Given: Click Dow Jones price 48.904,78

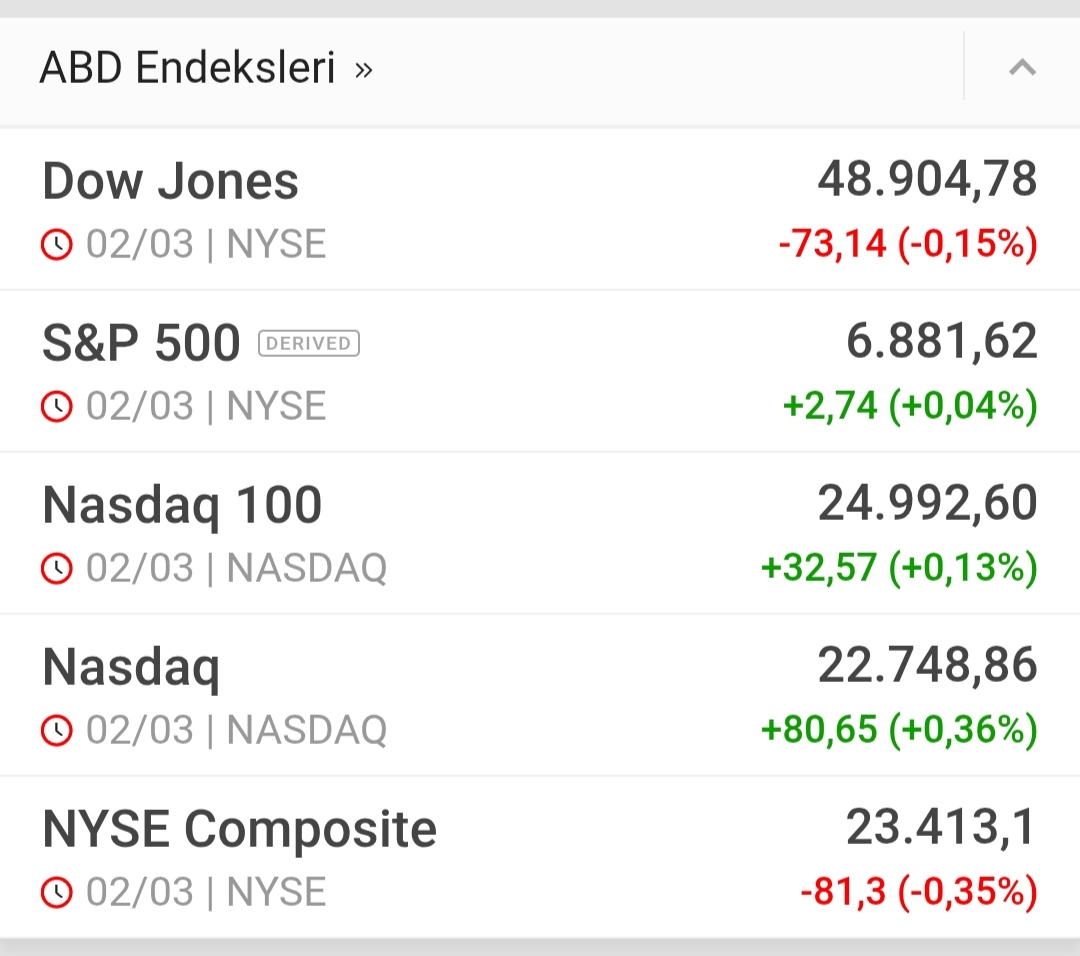Looking at the screenshot, I should [927, 180].
